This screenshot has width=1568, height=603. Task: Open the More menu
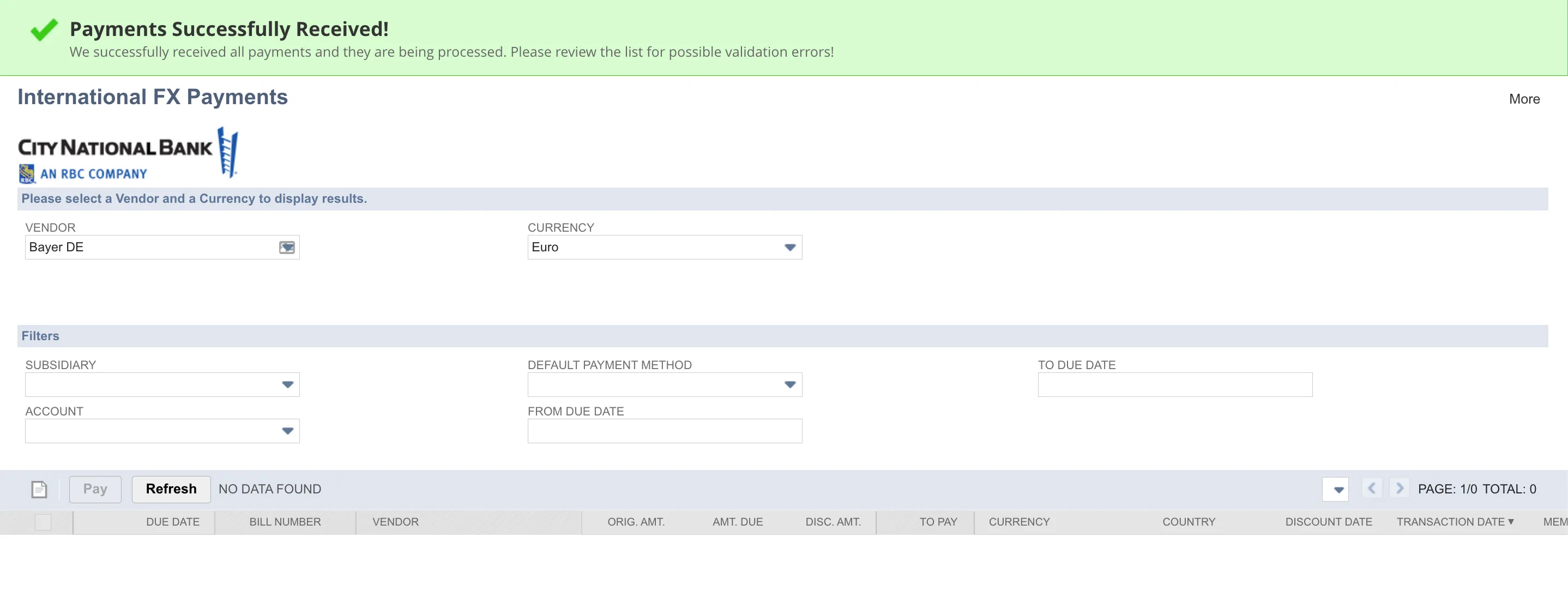(1524, 99)
